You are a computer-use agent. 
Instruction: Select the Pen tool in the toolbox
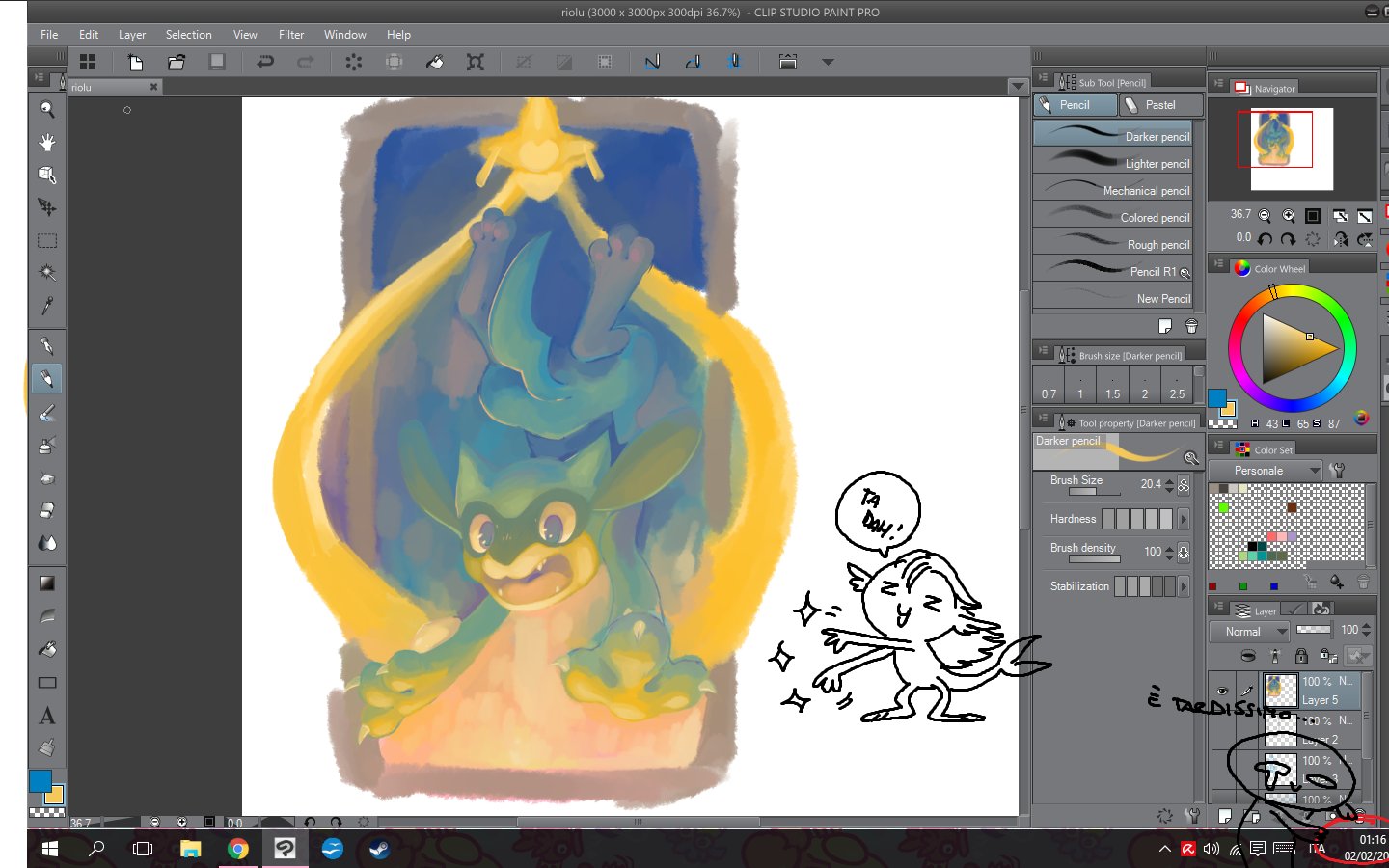click(x=46, y=345)
